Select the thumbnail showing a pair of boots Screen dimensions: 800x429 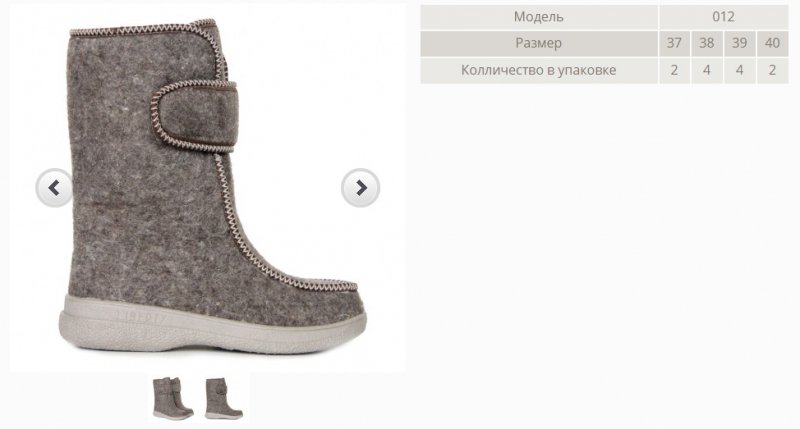coord(173,398)
